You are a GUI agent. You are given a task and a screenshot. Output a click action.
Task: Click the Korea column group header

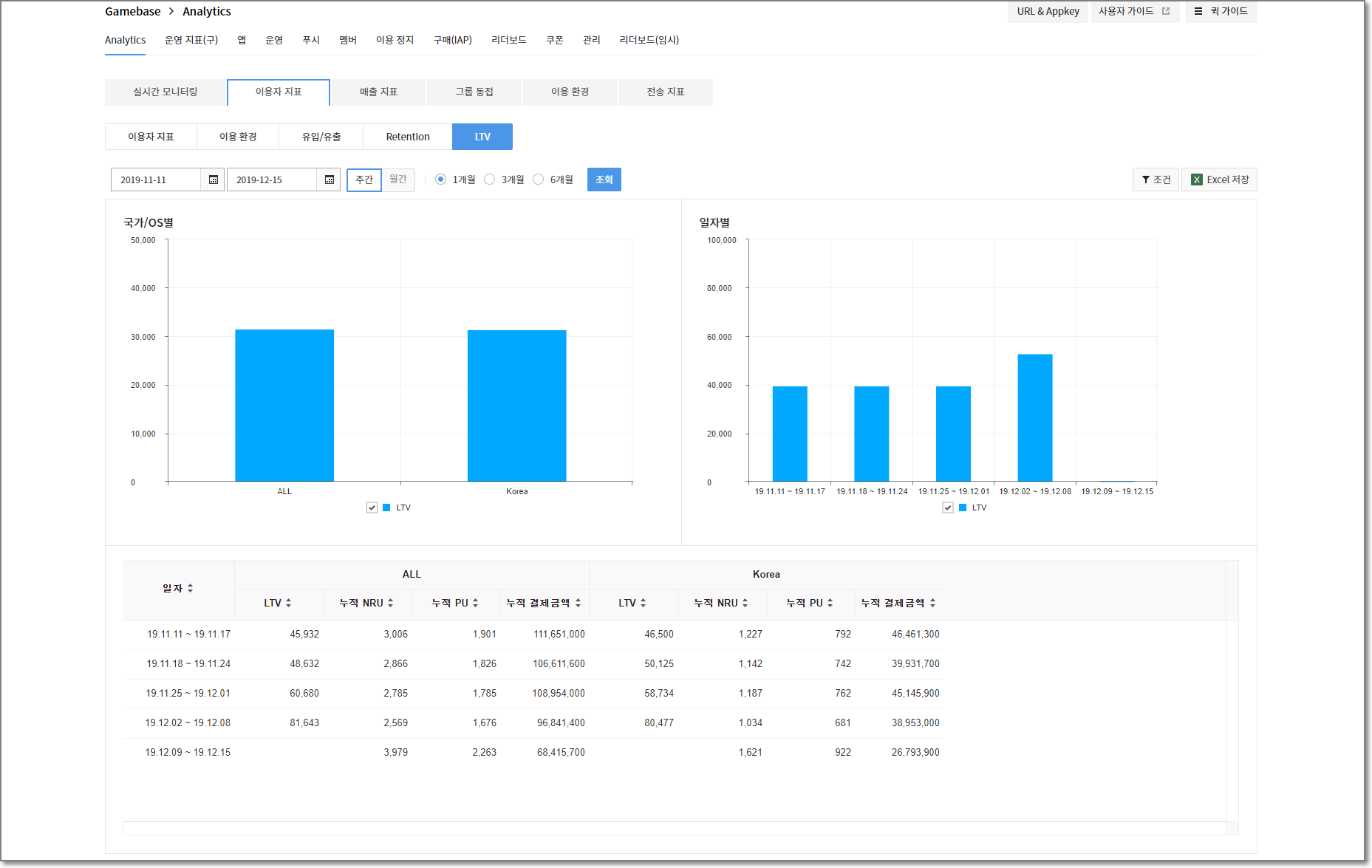766,574
